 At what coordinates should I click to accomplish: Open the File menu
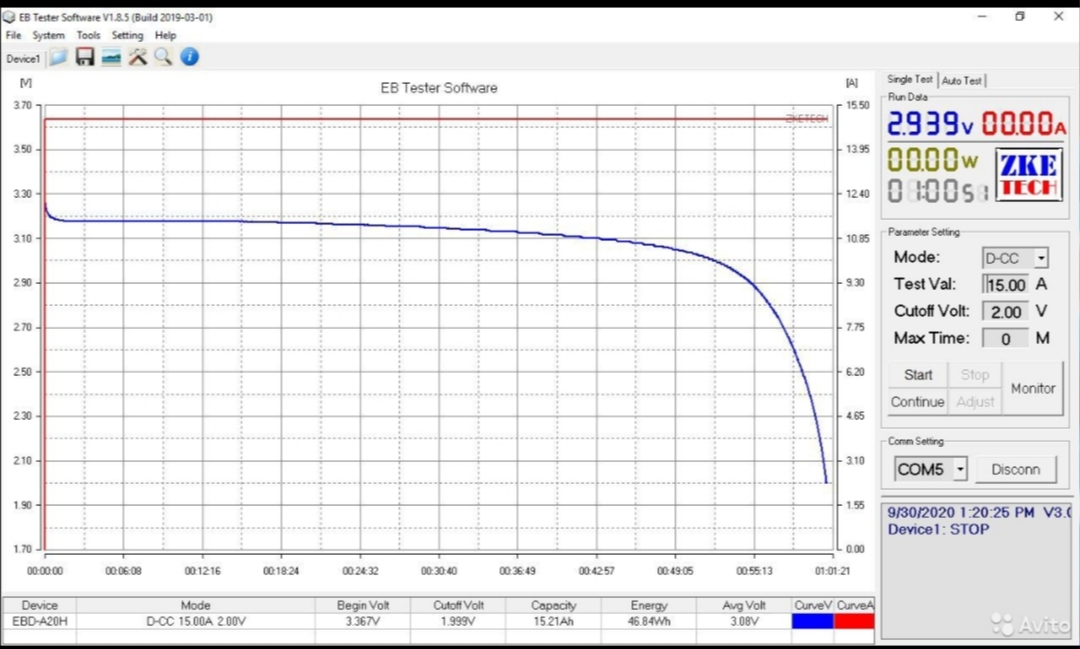pyautogui.click(x=14, y=35)
